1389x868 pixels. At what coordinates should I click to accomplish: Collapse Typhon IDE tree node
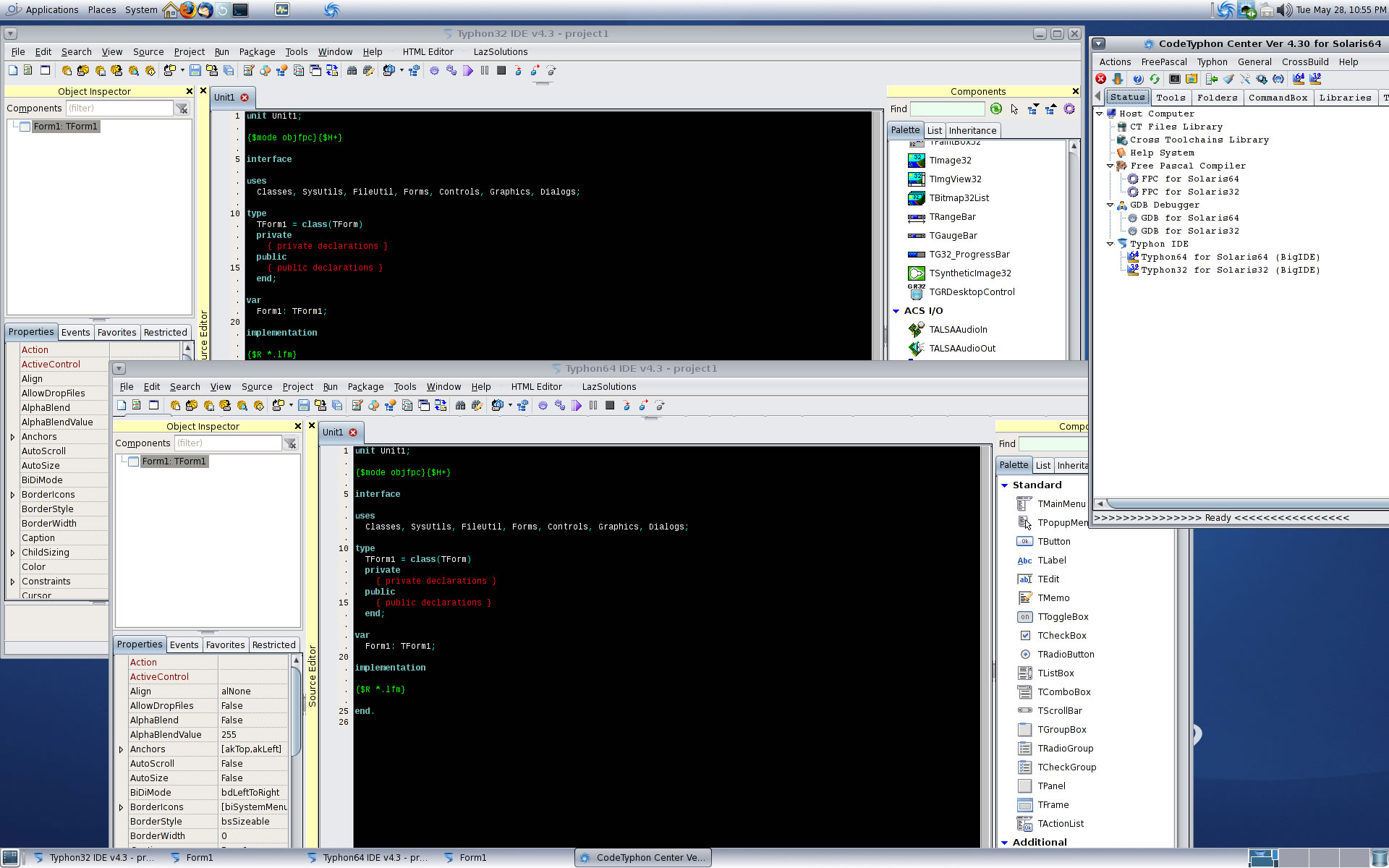[1110, 244]
